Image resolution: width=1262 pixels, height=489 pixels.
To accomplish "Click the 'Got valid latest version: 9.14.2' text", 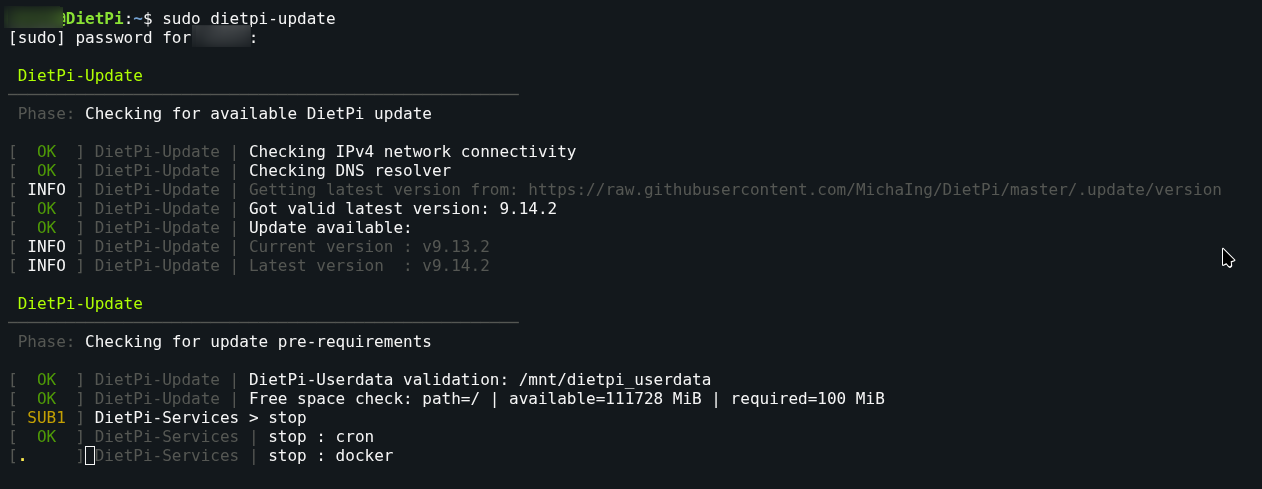I will (x=403, y=208).
